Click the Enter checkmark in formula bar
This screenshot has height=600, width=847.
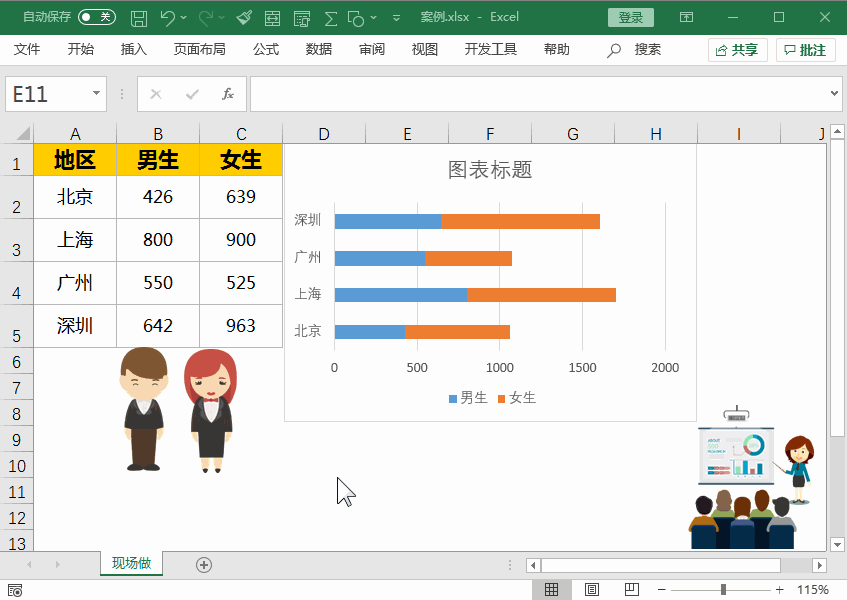(192, 95)
